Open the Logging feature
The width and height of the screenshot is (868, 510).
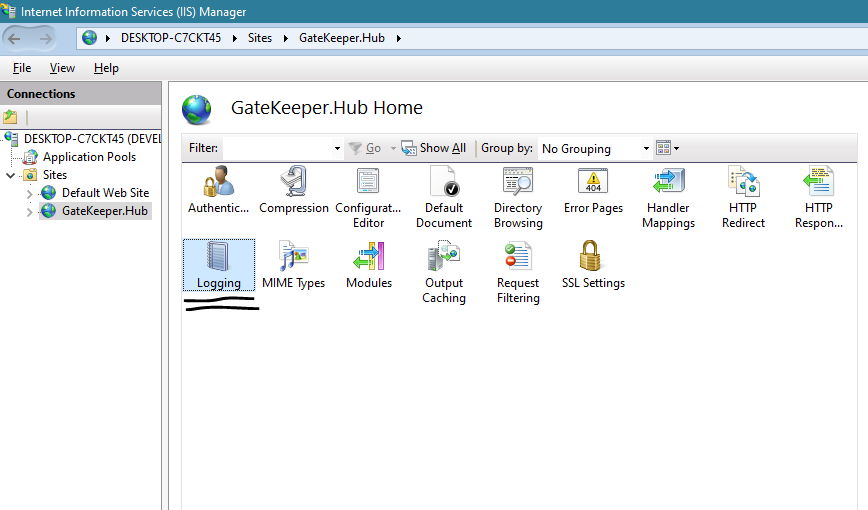coord(219,265)
